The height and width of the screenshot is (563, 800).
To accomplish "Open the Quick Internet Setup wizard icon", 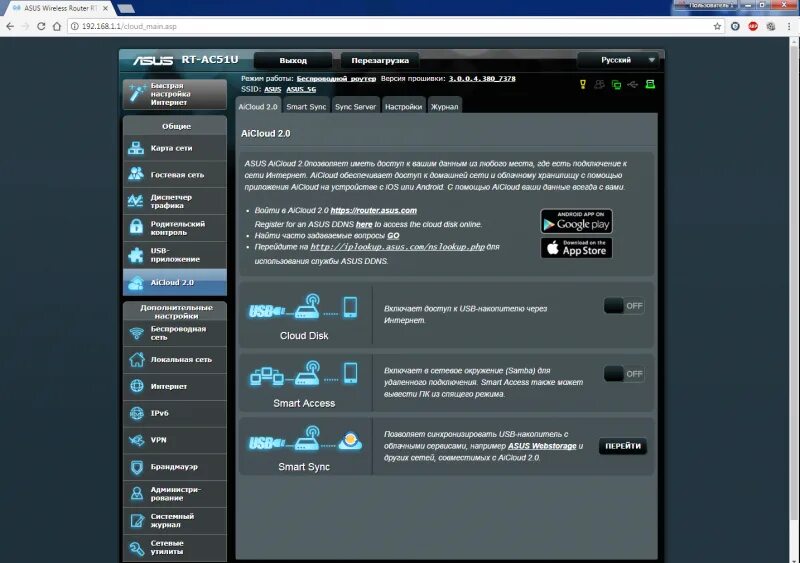I will click(x=137, y=93).
